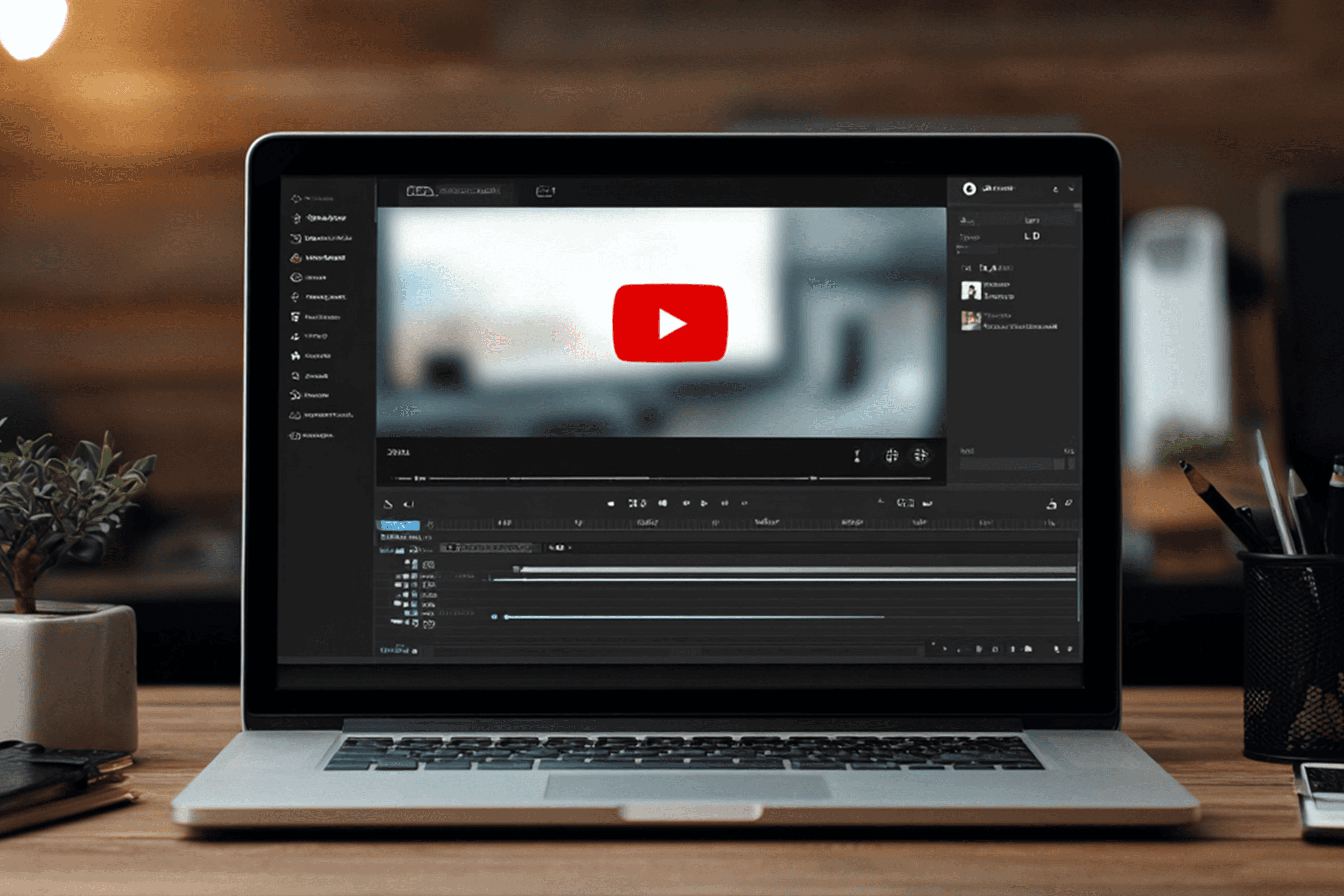Click the round white profile icon in right panel
This screenshot has width=1344, height=896.
969,189
